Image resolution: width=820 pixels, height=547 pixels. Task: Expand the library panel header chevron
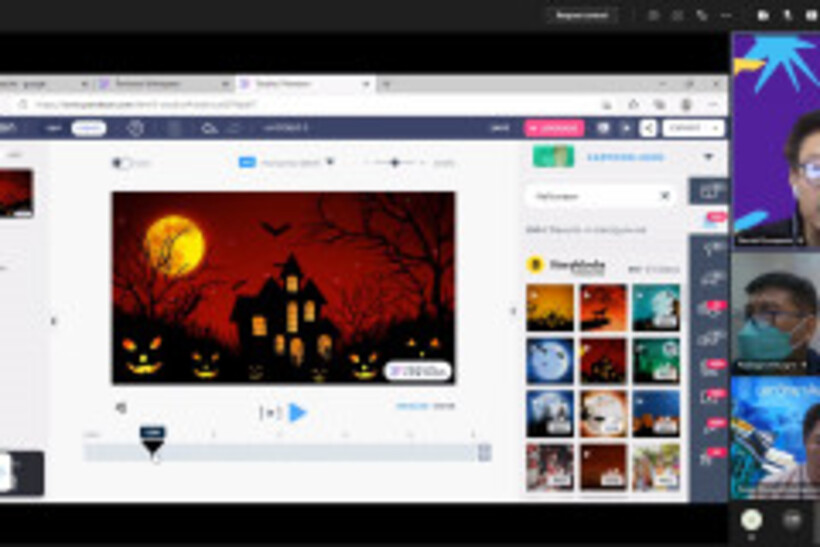[708, 157]
